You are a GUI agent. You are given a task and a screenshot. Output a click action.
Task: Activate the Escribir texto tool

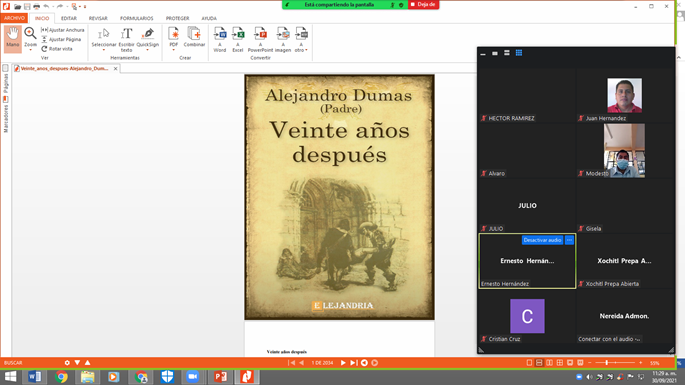point(126,39)
